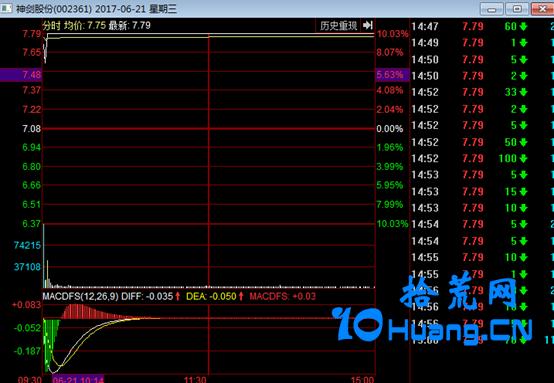Click the 6.51 price axis label
Viewport: 554px width, 383px height.
pyautogui.click(x=31, y=205)
